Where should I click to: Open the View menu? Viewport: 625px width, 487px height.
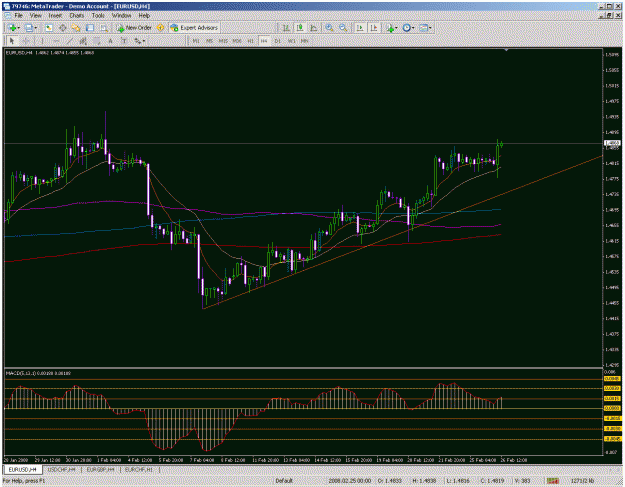35,16
